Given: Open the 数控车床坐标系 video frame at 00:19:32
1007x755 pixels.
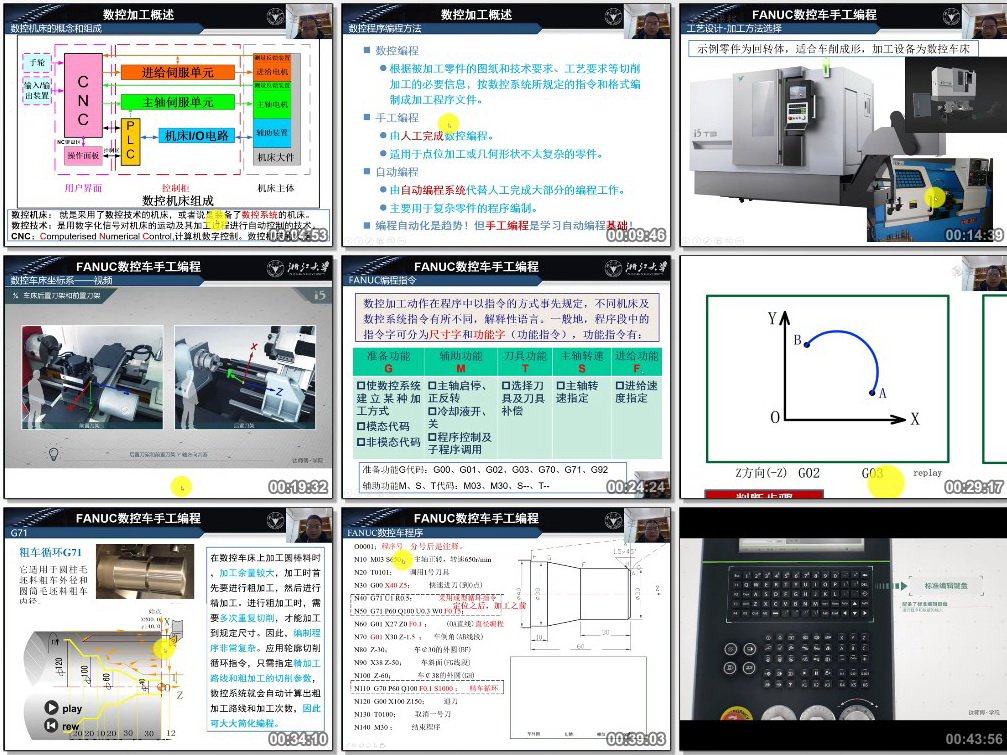Looking at the screenshot, I should (x=168, y=377).
